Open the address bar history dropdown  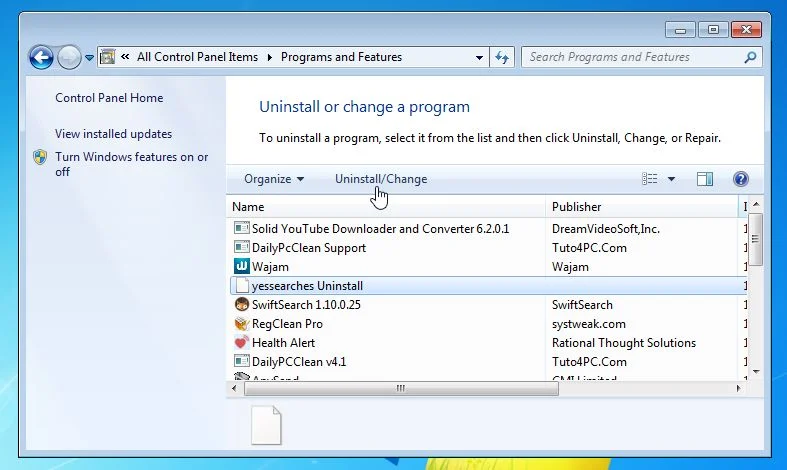point(479,58)
